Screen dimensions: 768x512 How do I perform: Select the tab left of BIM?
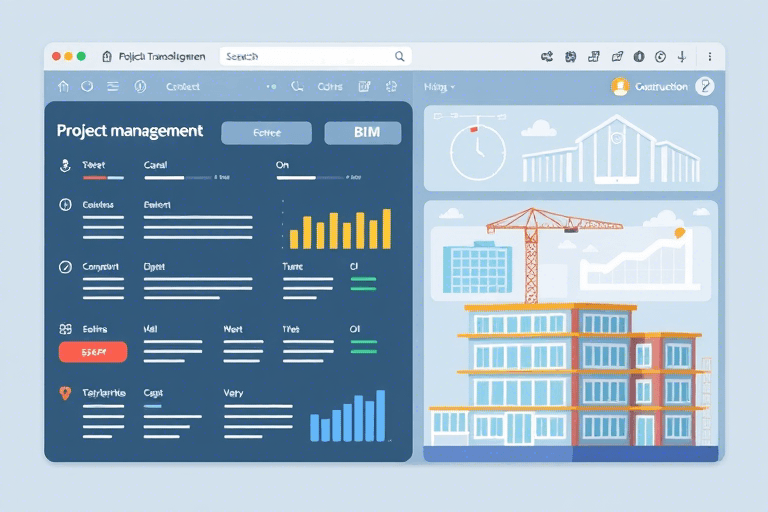pos(266,133)
